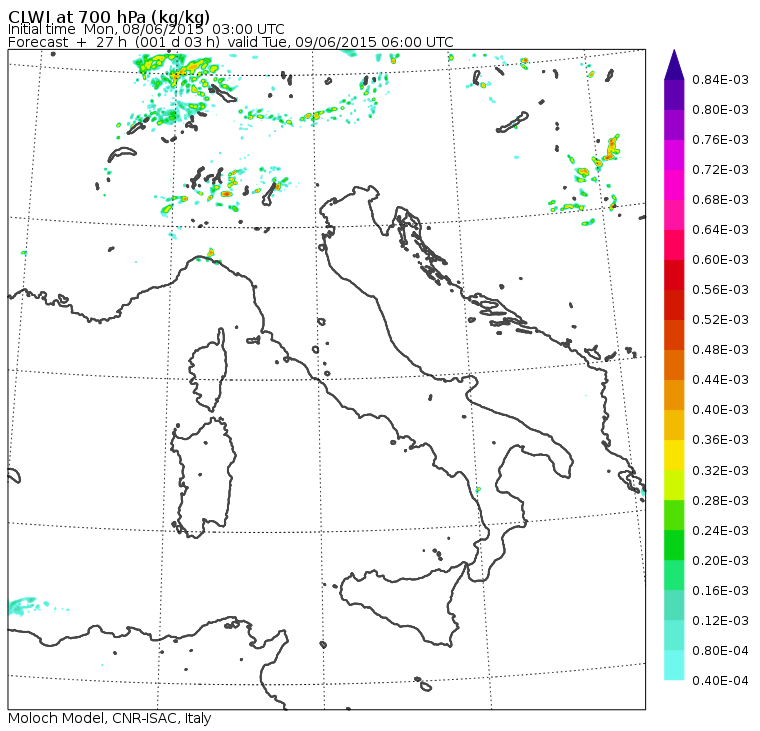Click the colorbar label 0.52E-03
Image resolution: width=760 pixels, height=731 pixels.
(x=720, y=320)
